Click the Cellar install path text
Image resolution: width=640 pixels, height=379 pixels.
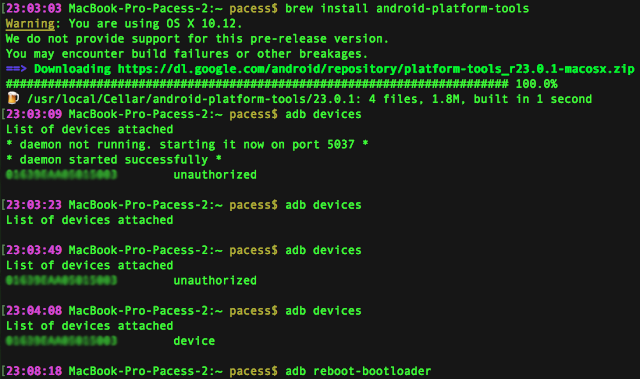[x=194, y=99]
